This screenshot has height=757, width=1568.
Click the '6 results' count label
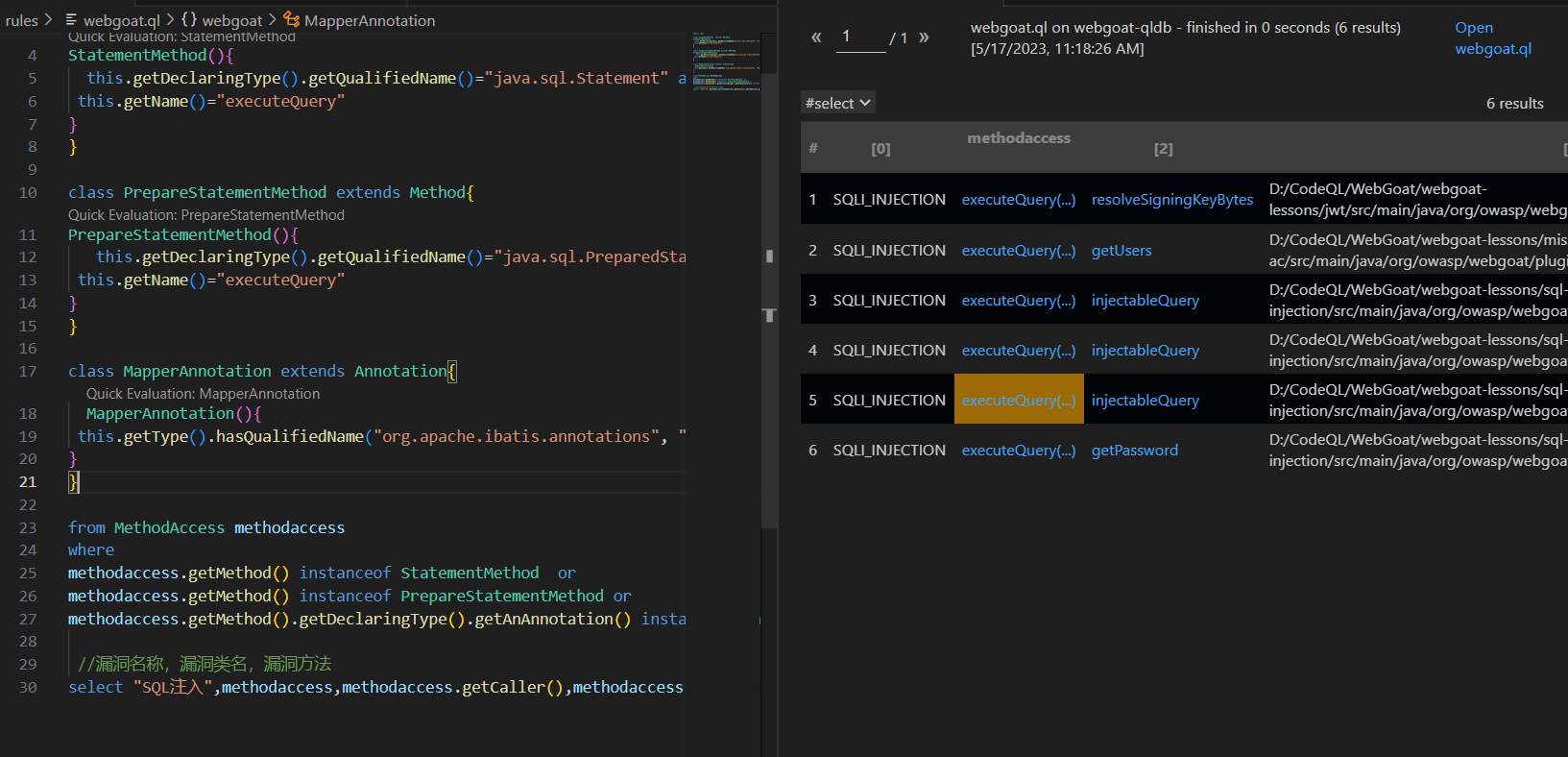tap(1514, 103)
